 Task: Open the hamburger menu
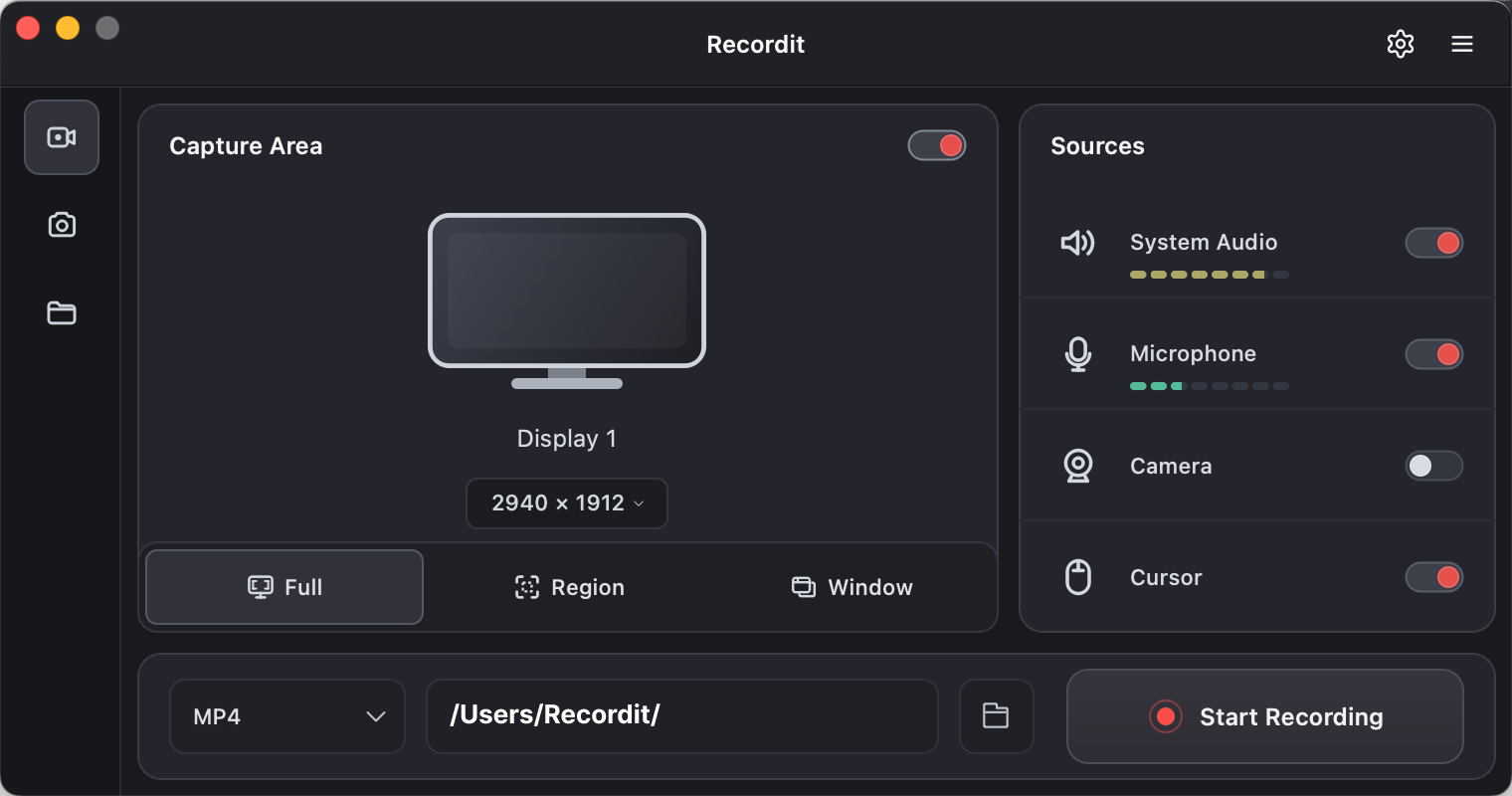[x=1462, y=44]
